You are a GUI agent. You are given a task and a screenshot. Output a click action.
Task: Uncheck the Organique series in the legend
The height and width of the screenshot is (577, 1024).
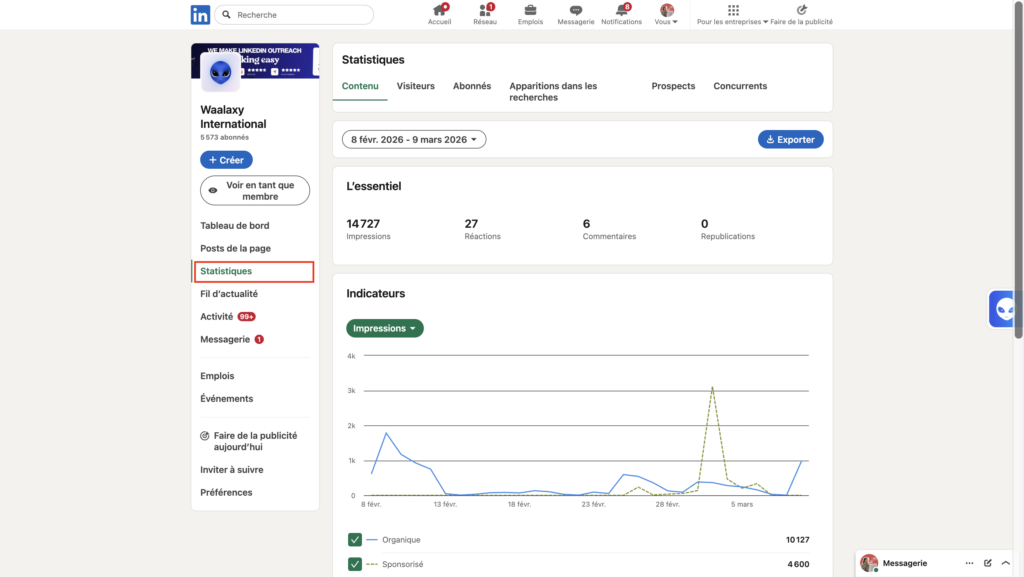353,539
